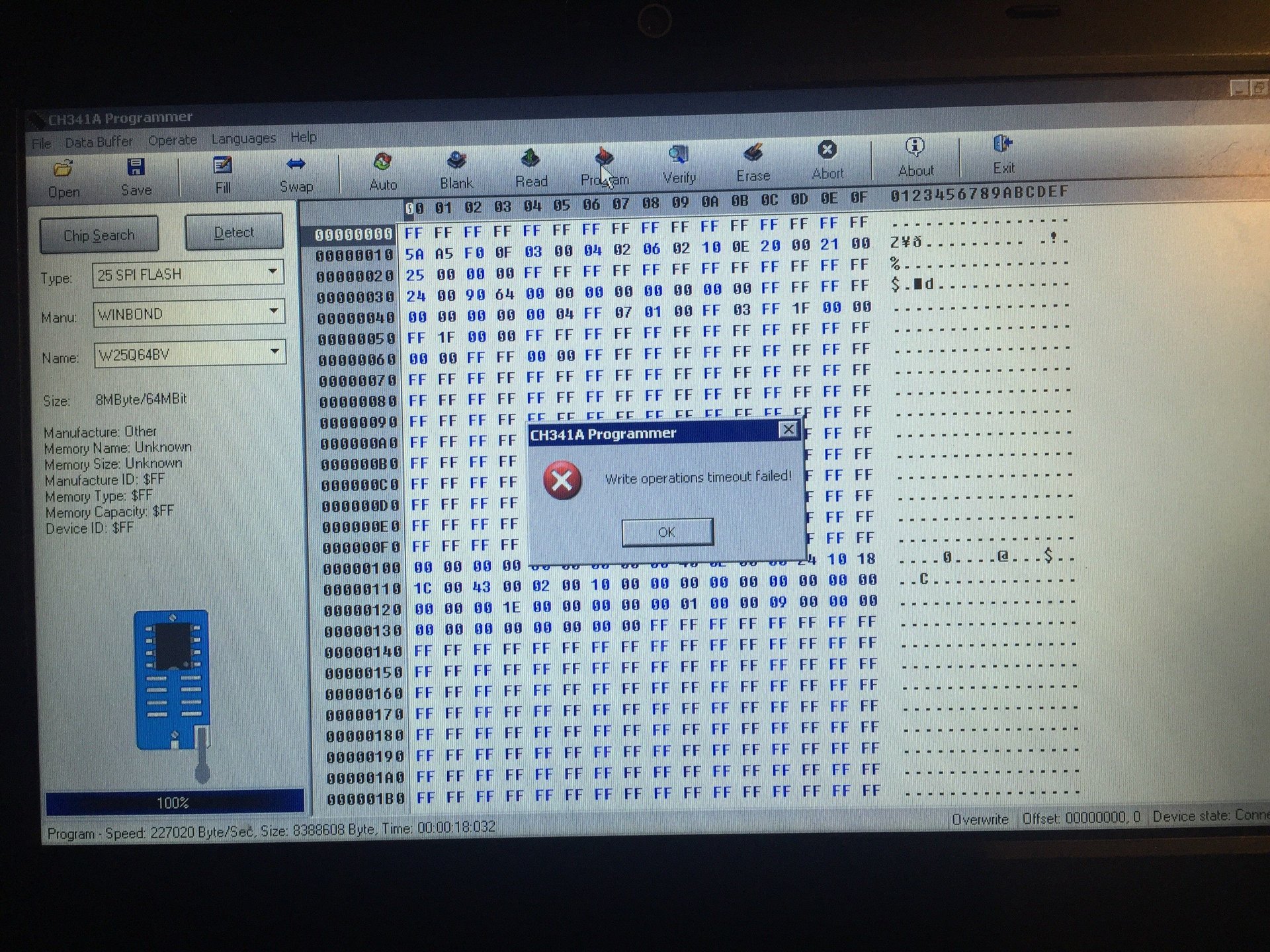Click the Erase toolbar icon
Viewport: 1270px width, 952px height.
pos(753,163)
